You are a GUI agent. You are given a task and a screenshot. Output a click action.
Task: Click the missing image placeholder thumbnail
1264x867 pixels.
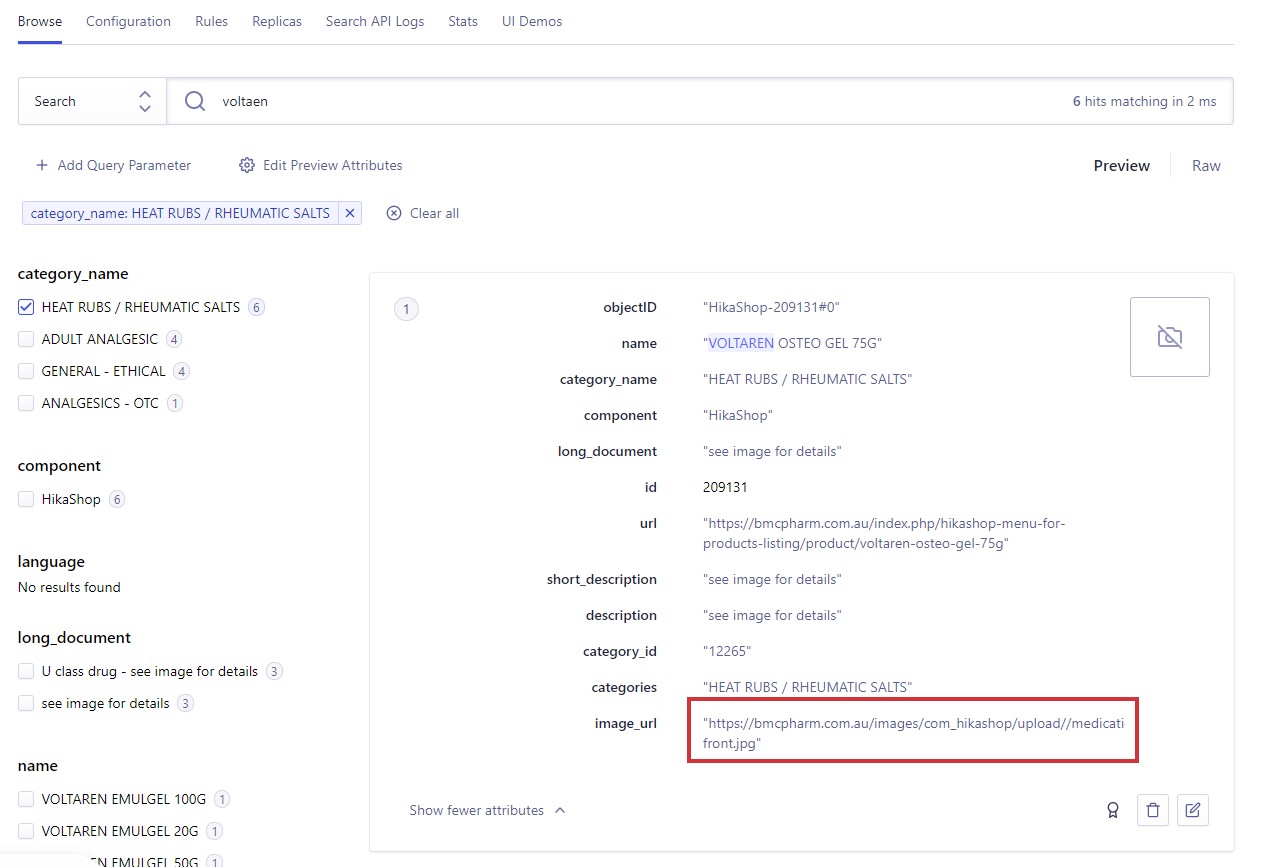pos(1169,337)
